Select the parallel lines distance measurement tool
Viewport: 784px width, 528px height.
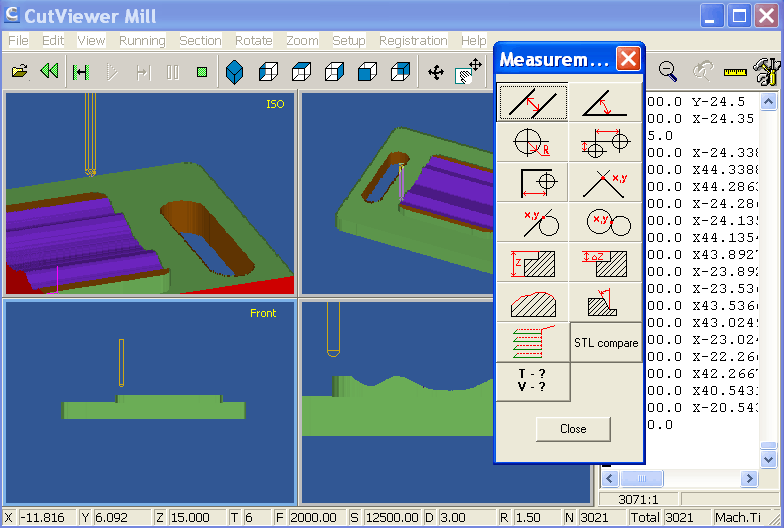coord(532,102)
